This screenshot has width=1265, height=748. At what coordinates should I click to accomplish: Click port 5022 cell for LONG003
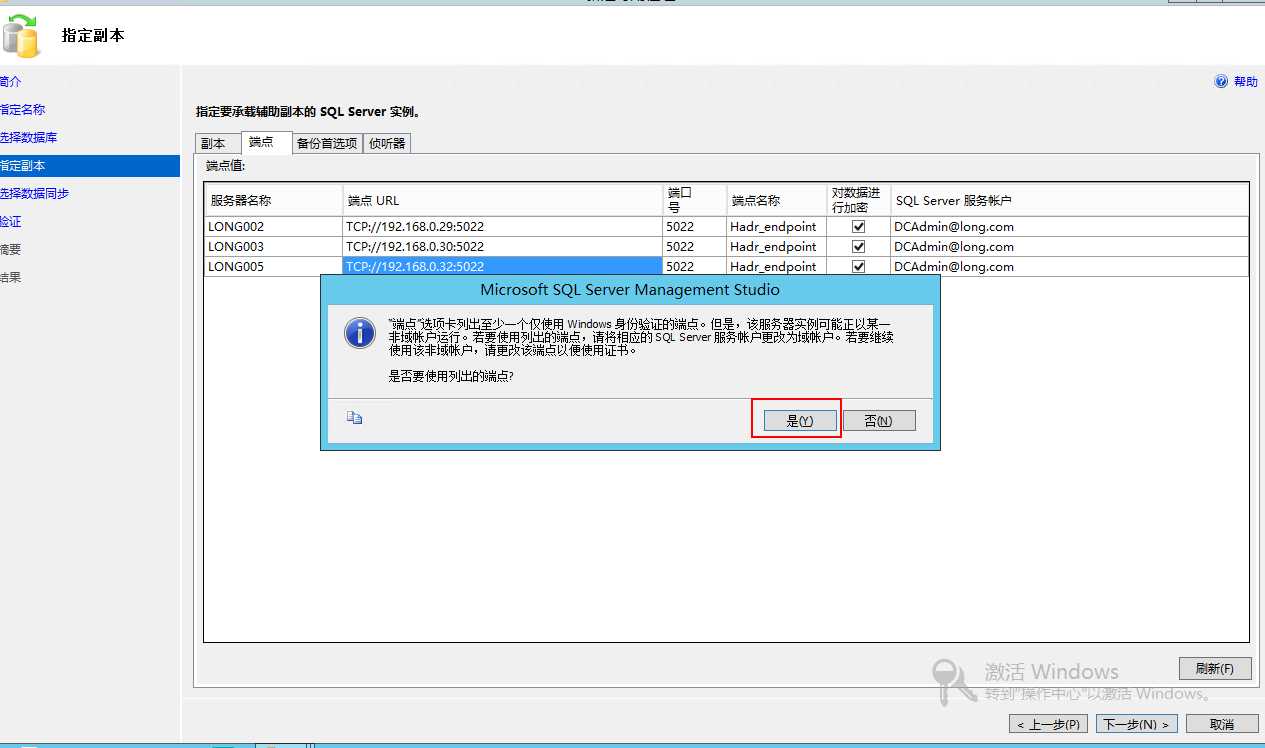(x=695, y=247)
